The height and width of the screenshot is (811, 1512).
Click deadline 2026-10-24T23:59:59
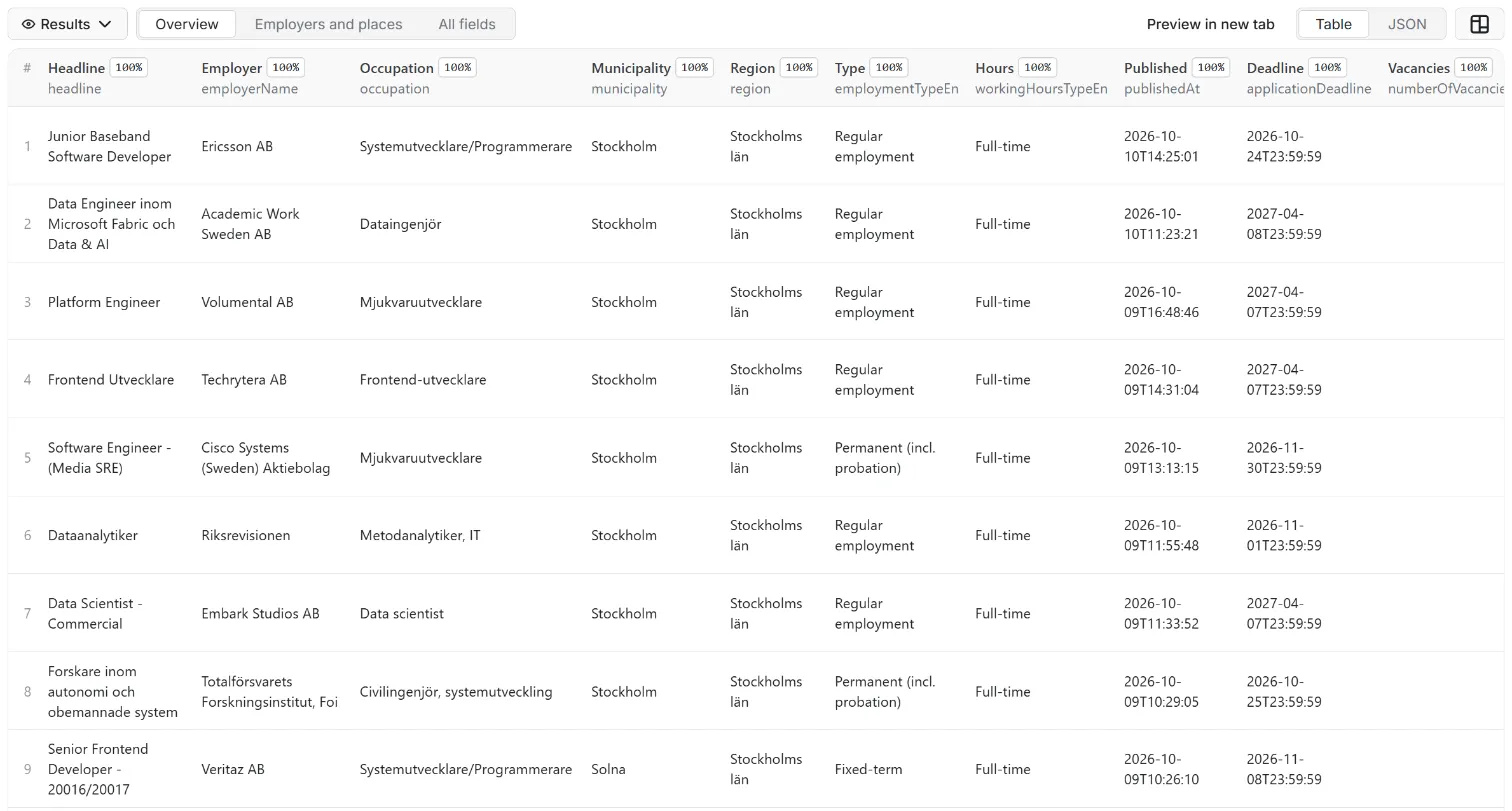click(1284, 146)
